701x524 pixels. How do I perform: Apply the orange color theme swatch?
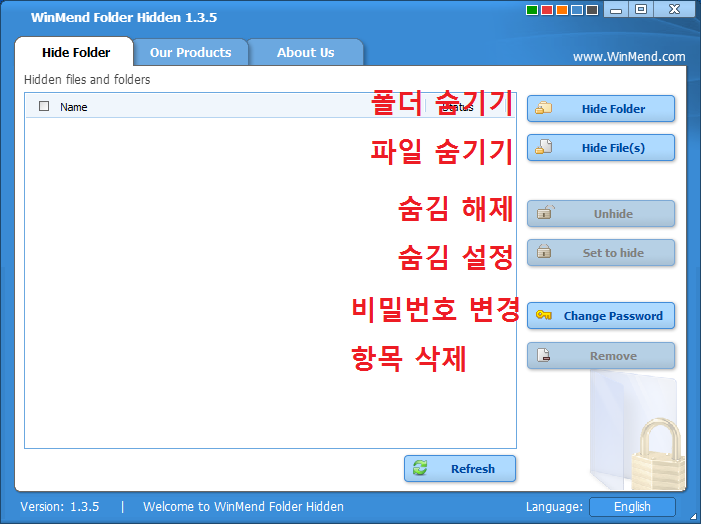click(x=562, y=10)
